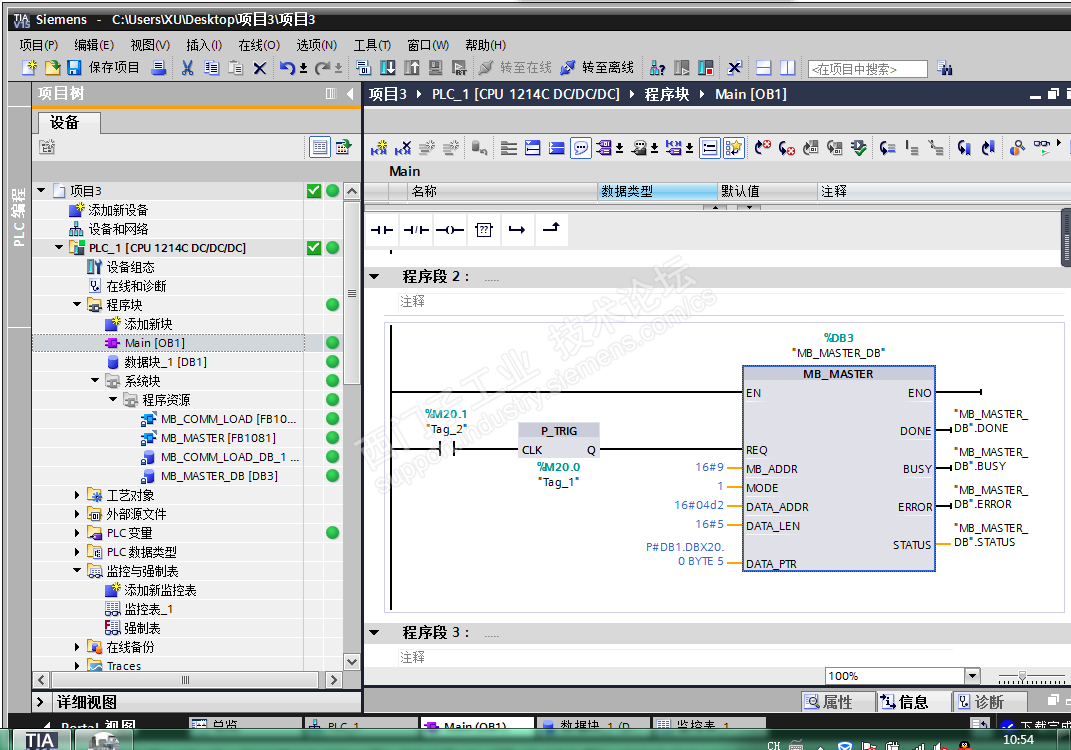Collapse the 项目树 panel arrow
Viewport: 1071px width, 750px height.
coord(350,94)
